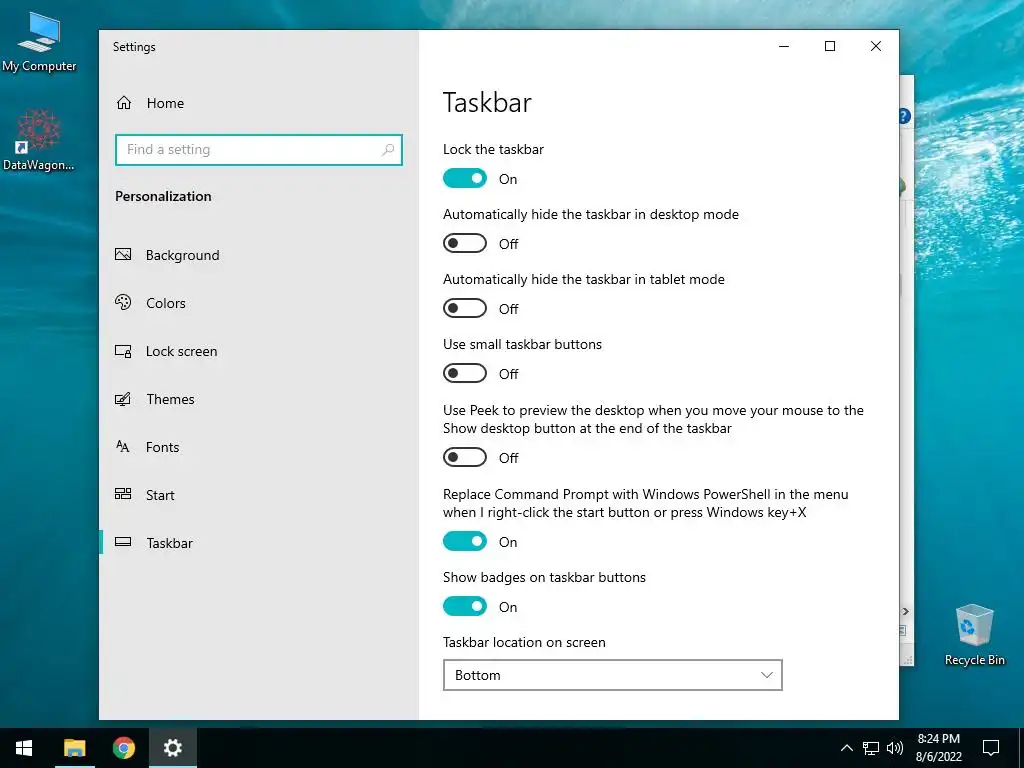Image resolution: width=1024 pixels, height=768 pixels.
Task: Minimize the Settings window
Action: [x=784, y=46]
